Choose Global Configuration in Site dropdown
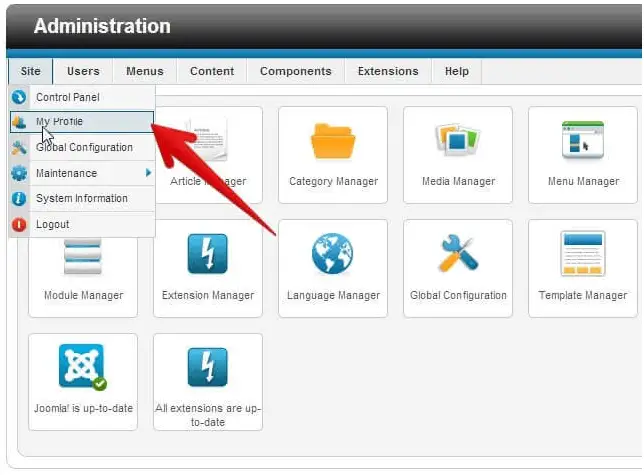 click(x=82, y=147)
